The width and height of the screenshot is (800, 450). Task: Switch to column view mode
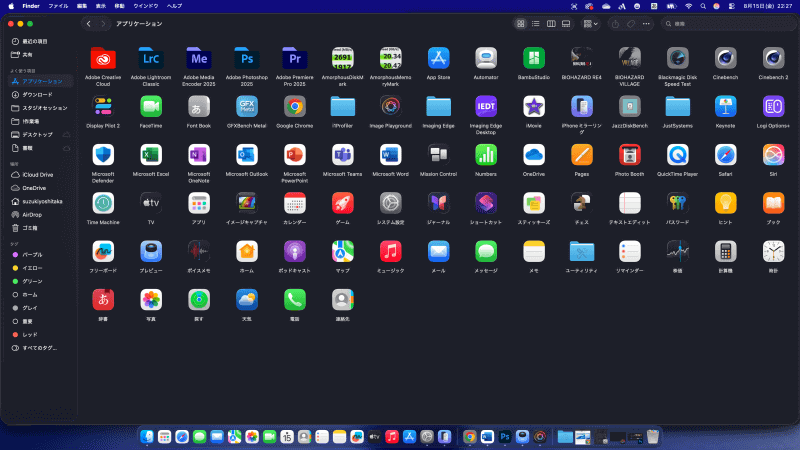[x=551, y=24]
